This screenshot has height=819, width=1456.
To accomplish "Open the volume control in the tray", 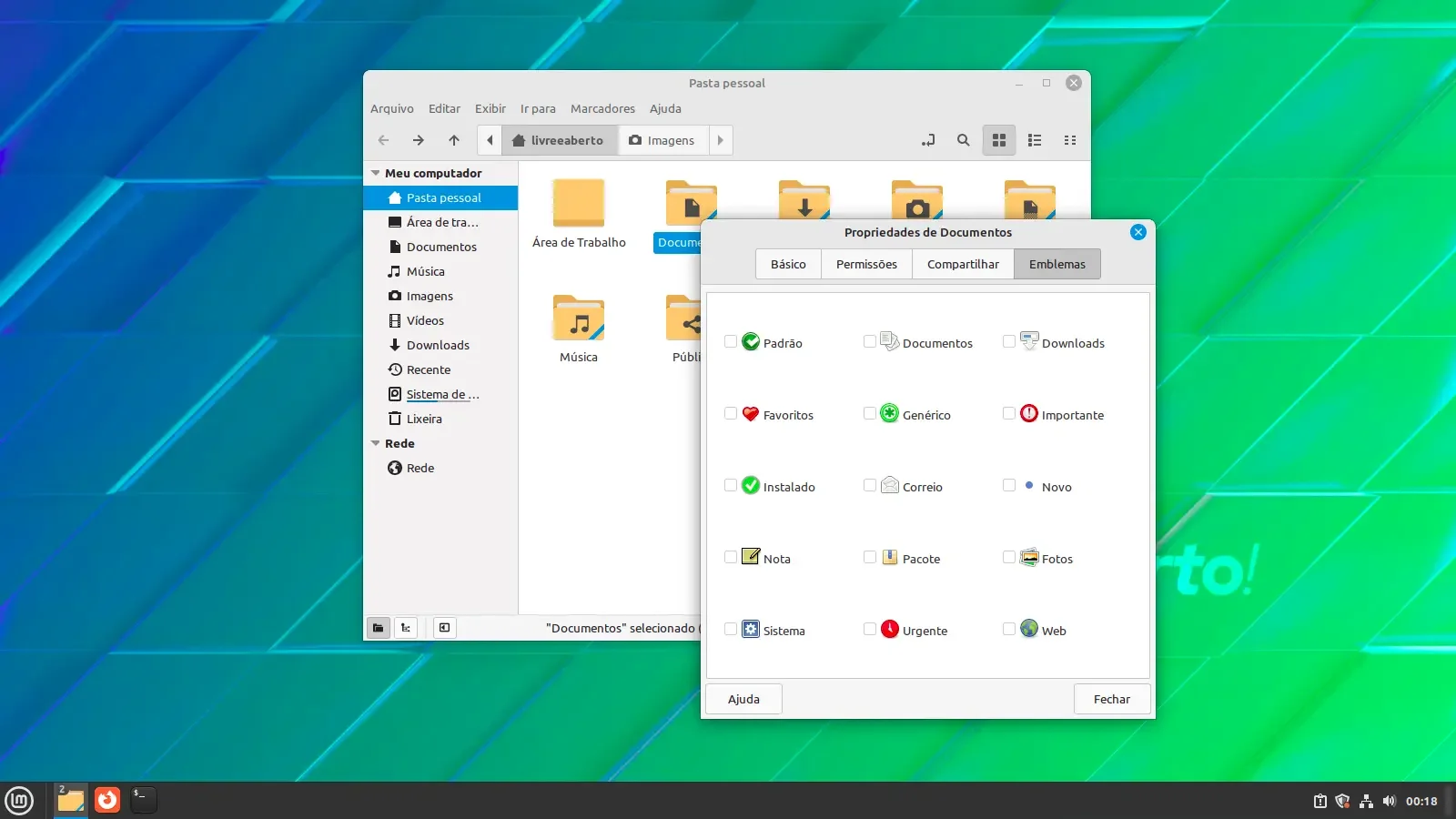I will click(1389, 801).
